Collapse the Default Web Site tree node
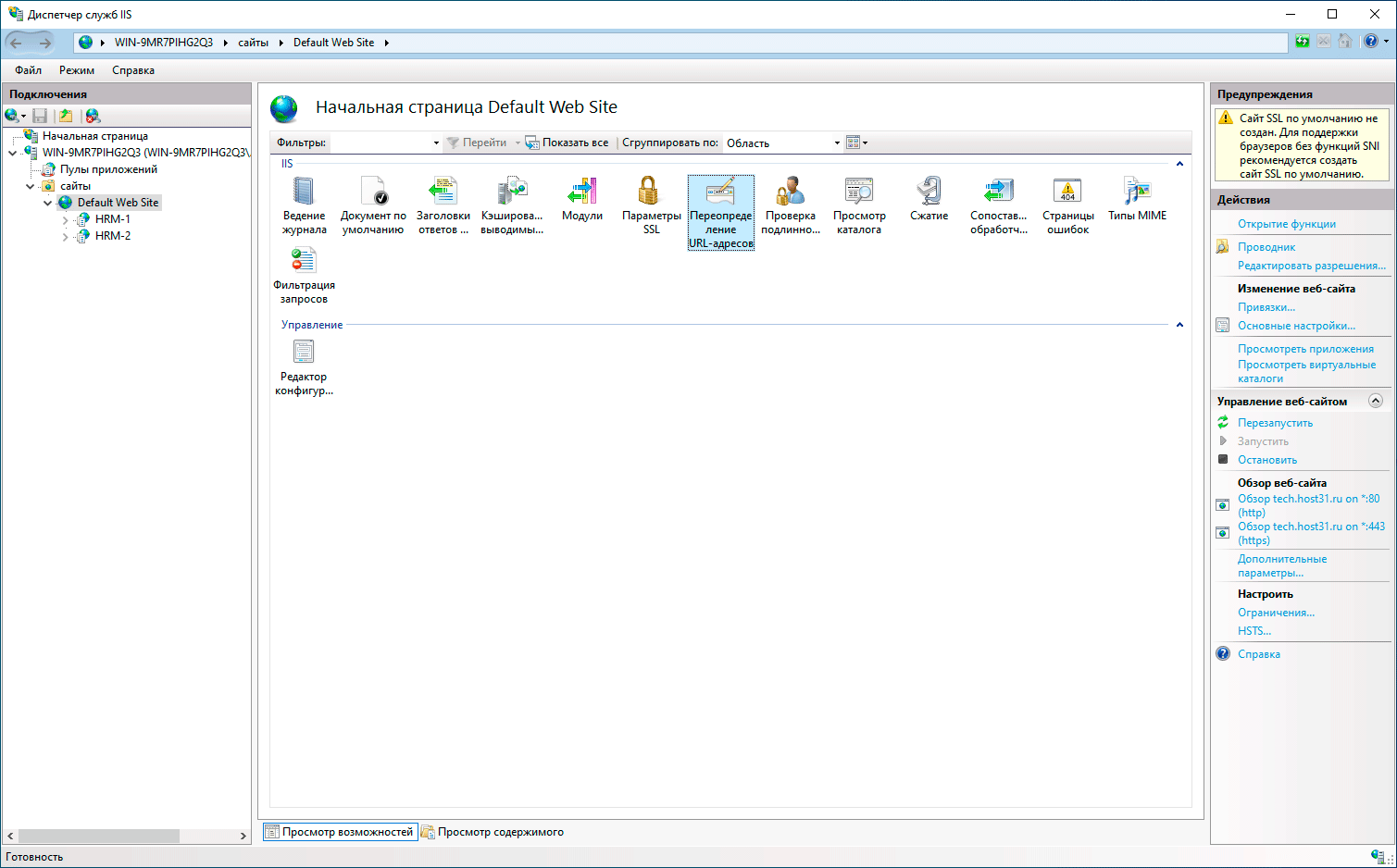The image size is (1397, 868). (47, 204)
